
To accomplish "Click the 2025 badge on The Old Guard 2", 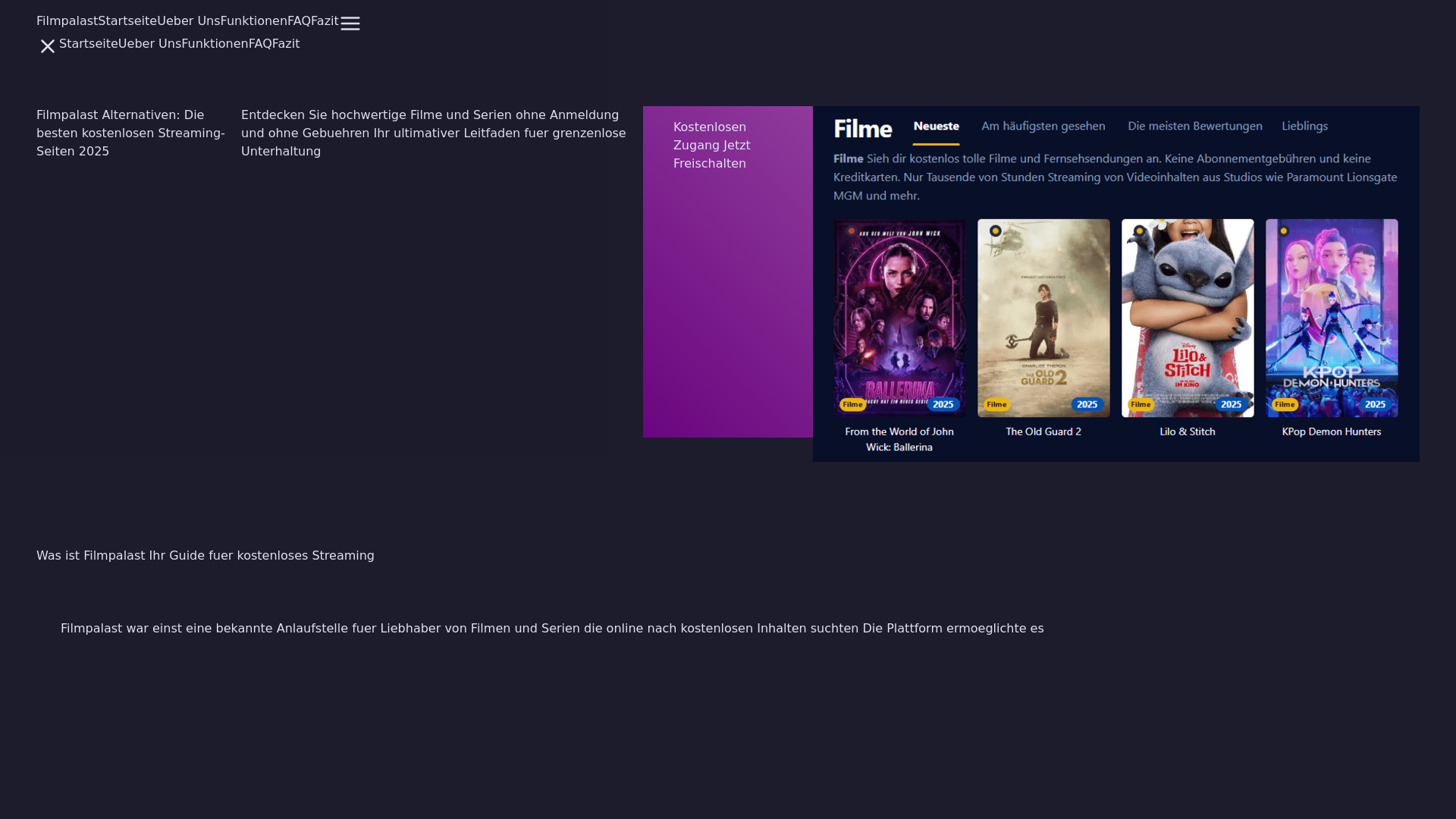I will click(1087, 404).
